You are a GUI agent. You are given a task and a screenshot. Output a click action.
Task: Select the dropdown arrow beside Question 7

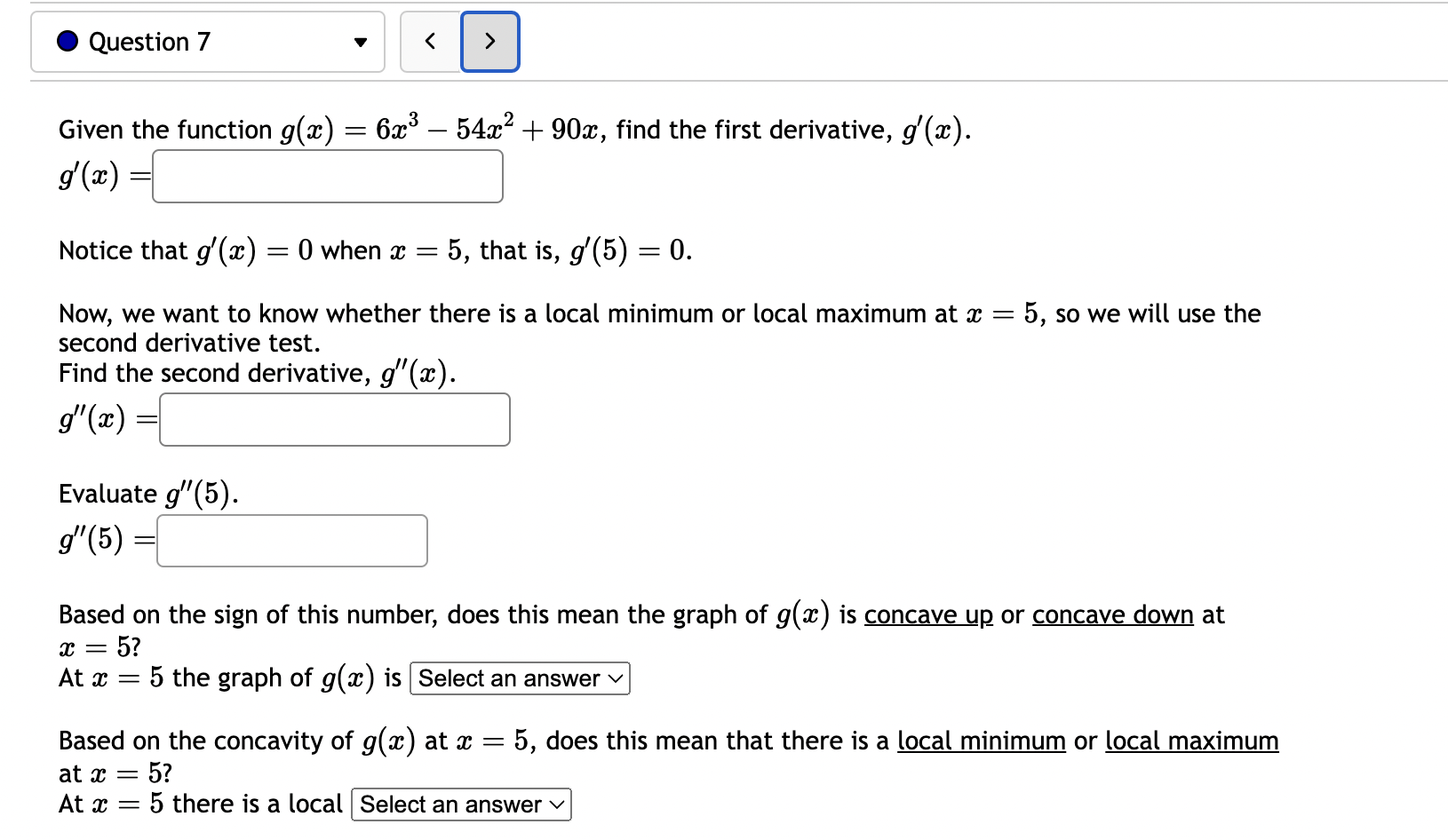coord(359,41)
